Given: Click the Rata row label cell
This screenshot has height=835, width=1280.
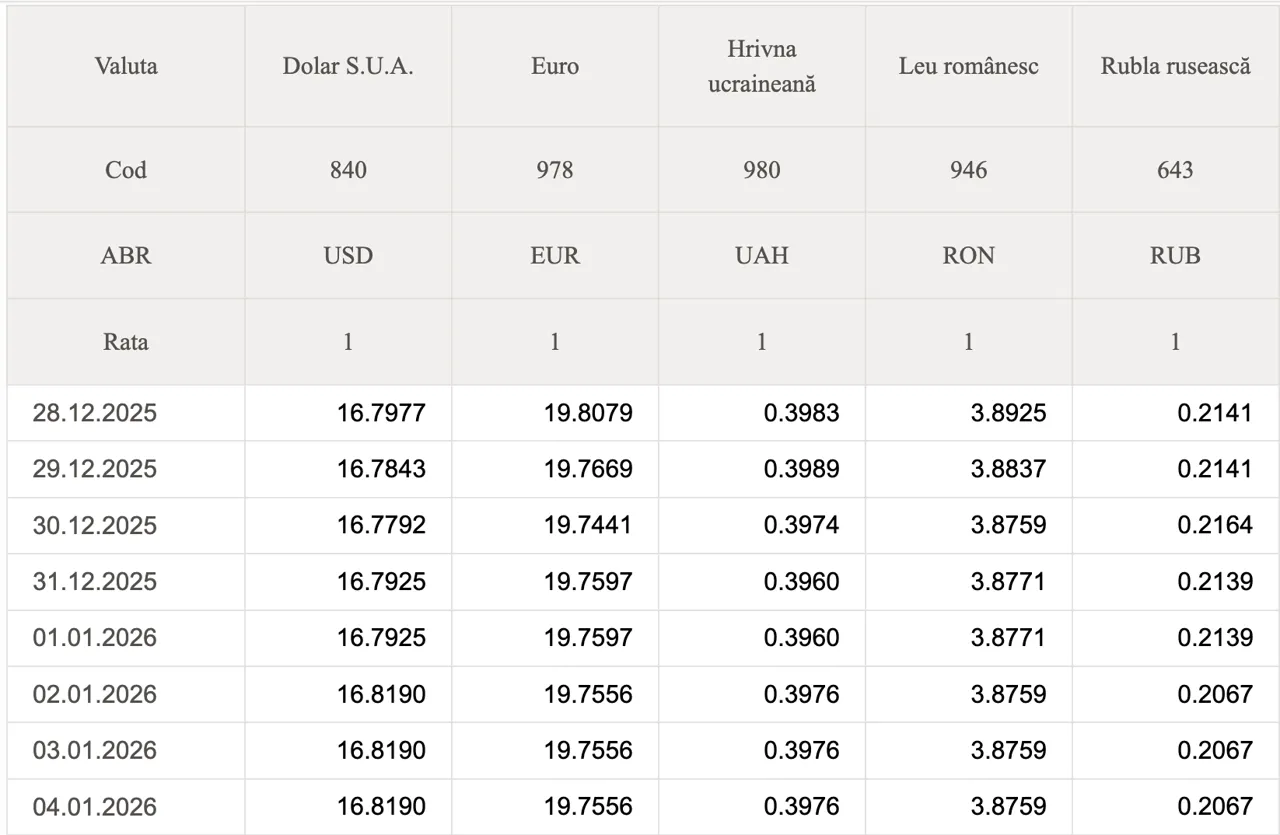Looking at the screenshot, I should click(x=126, y=342).
